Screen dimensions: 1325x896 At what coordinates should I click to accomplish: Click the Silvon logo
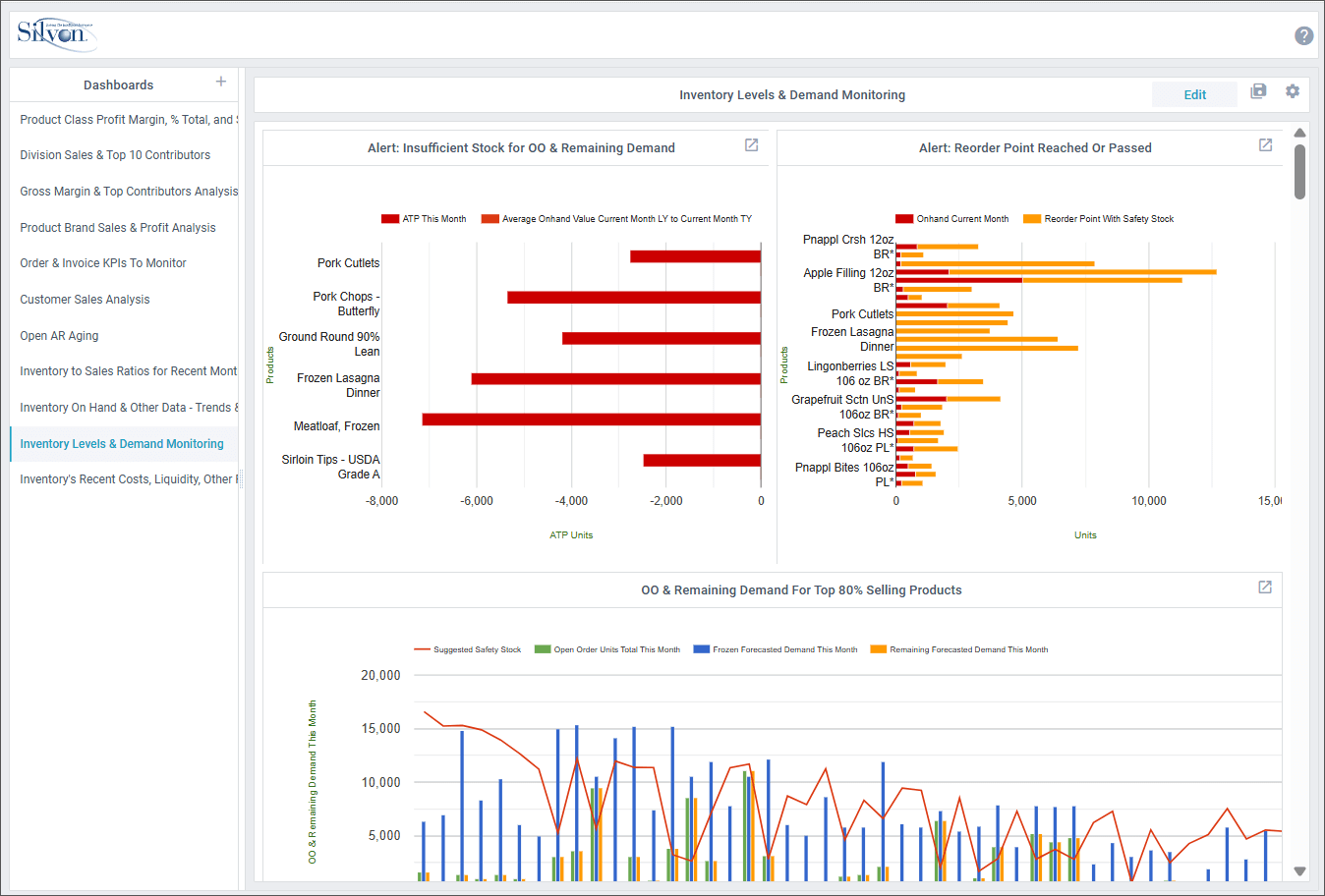coord(57,34)
